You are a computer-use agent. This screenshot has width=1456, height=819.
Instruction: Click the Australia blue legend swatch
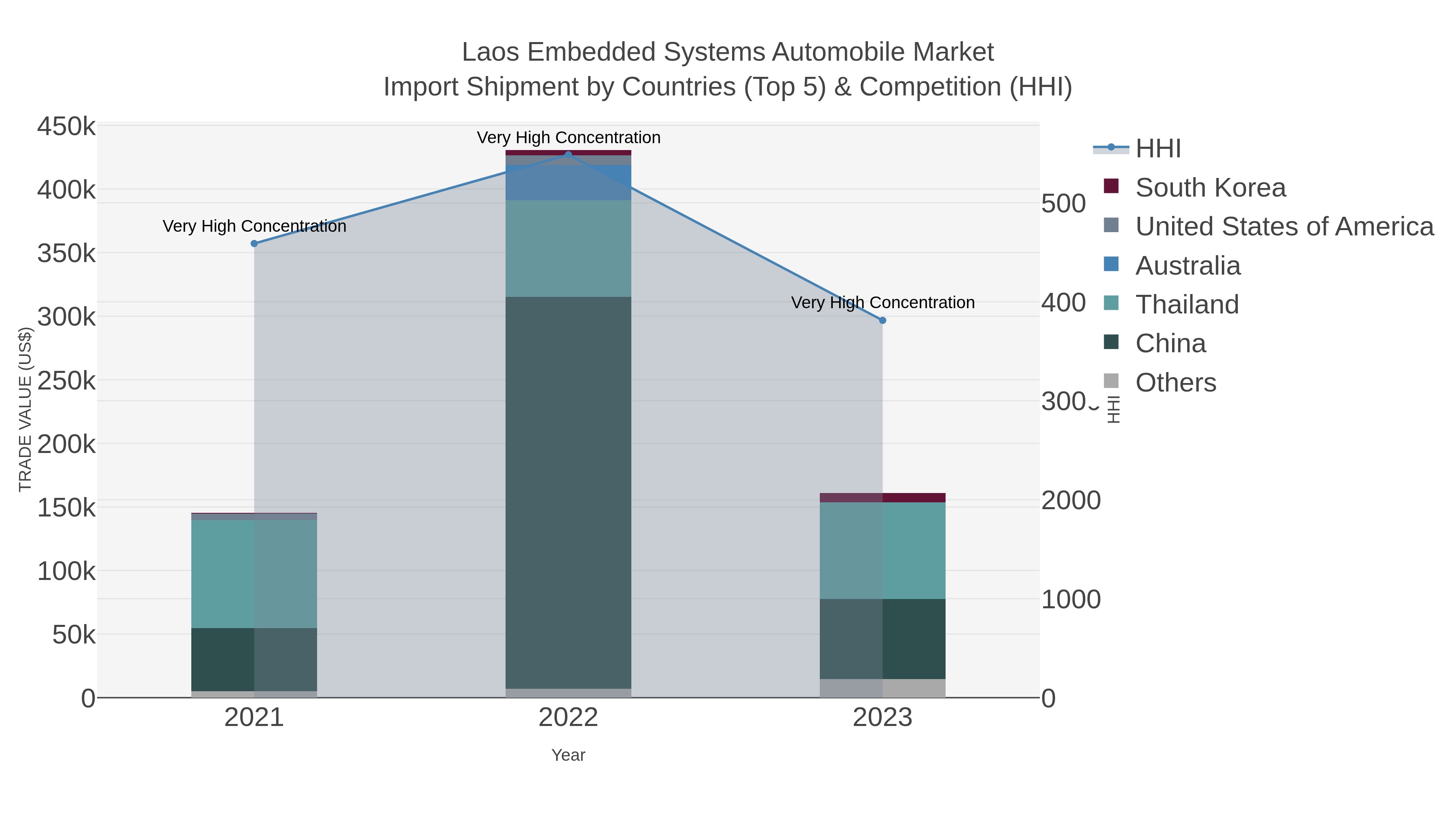tap(1111, 264)
